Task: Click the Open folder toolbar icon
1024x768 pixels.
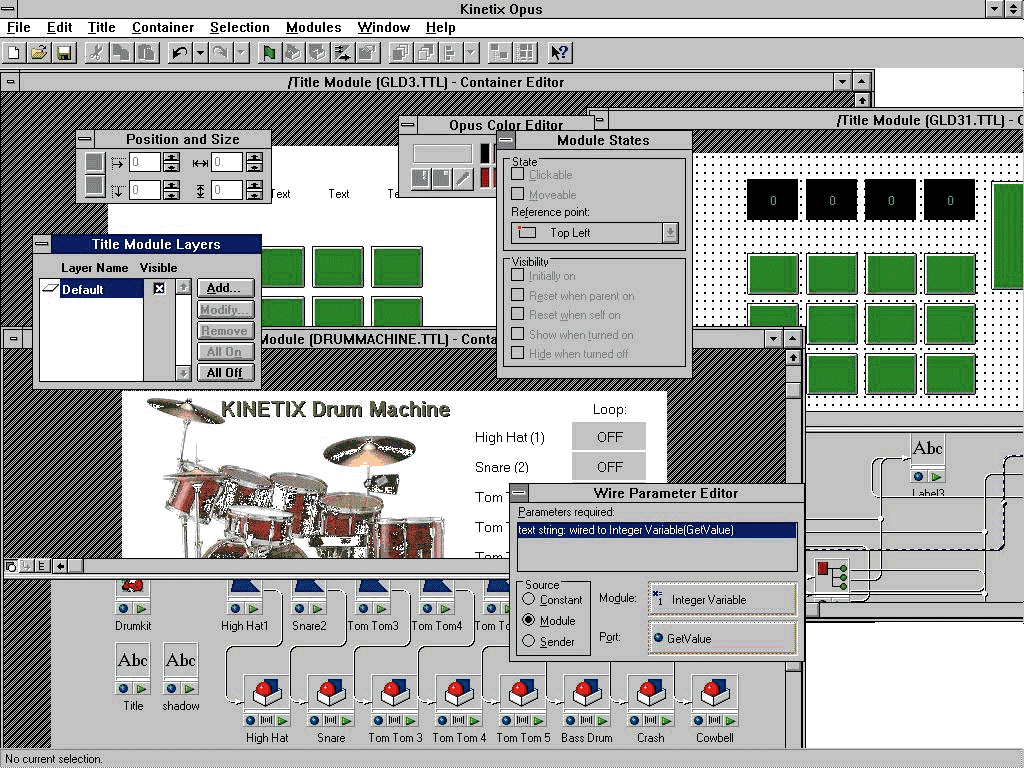Action: point(39,52)
